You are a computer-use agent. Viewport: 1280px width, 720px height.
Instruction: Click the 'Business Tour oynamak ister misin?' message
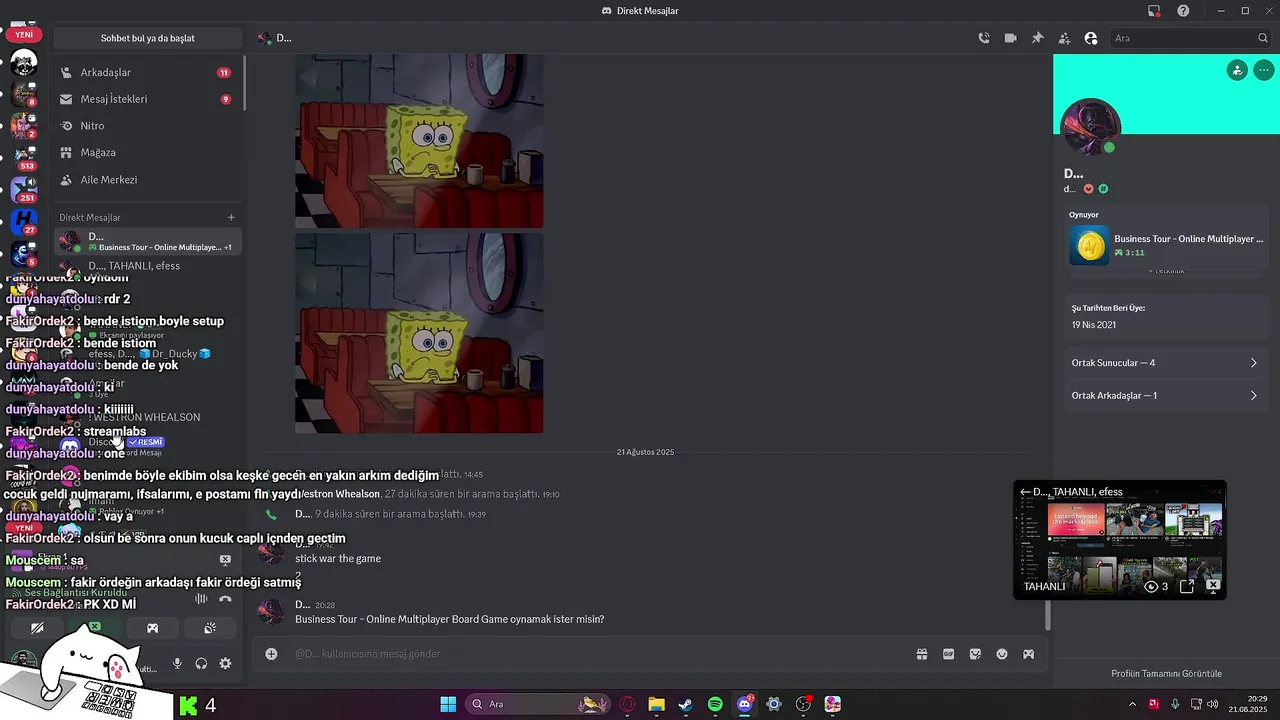point(449,619)
